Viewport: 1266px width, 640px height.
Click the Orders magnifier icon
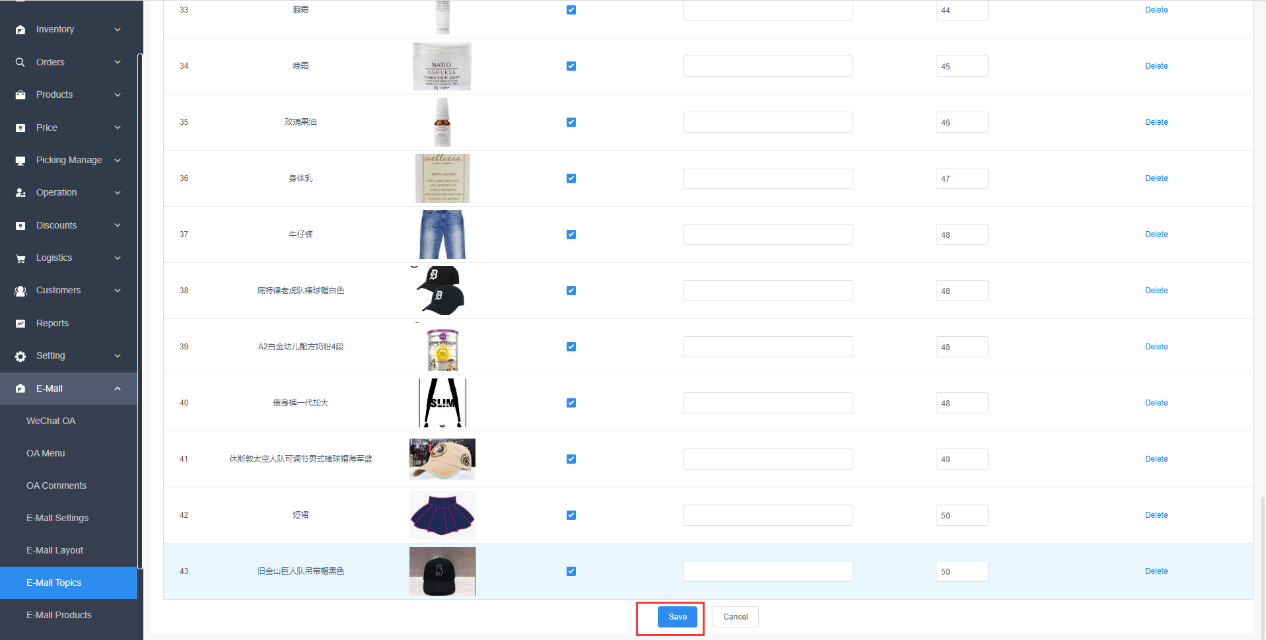20,62
